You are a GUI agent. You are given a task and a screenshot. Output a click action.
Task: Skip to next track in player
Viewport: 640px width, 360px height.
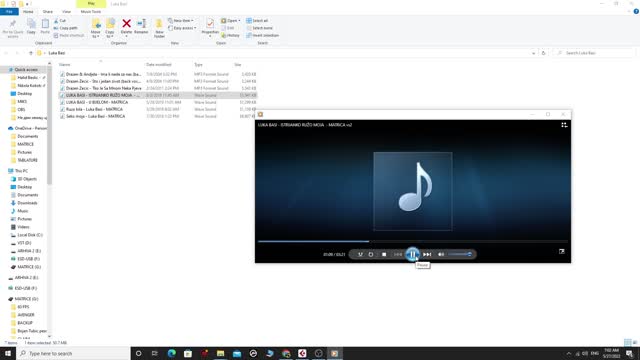[x=427, y=254]
